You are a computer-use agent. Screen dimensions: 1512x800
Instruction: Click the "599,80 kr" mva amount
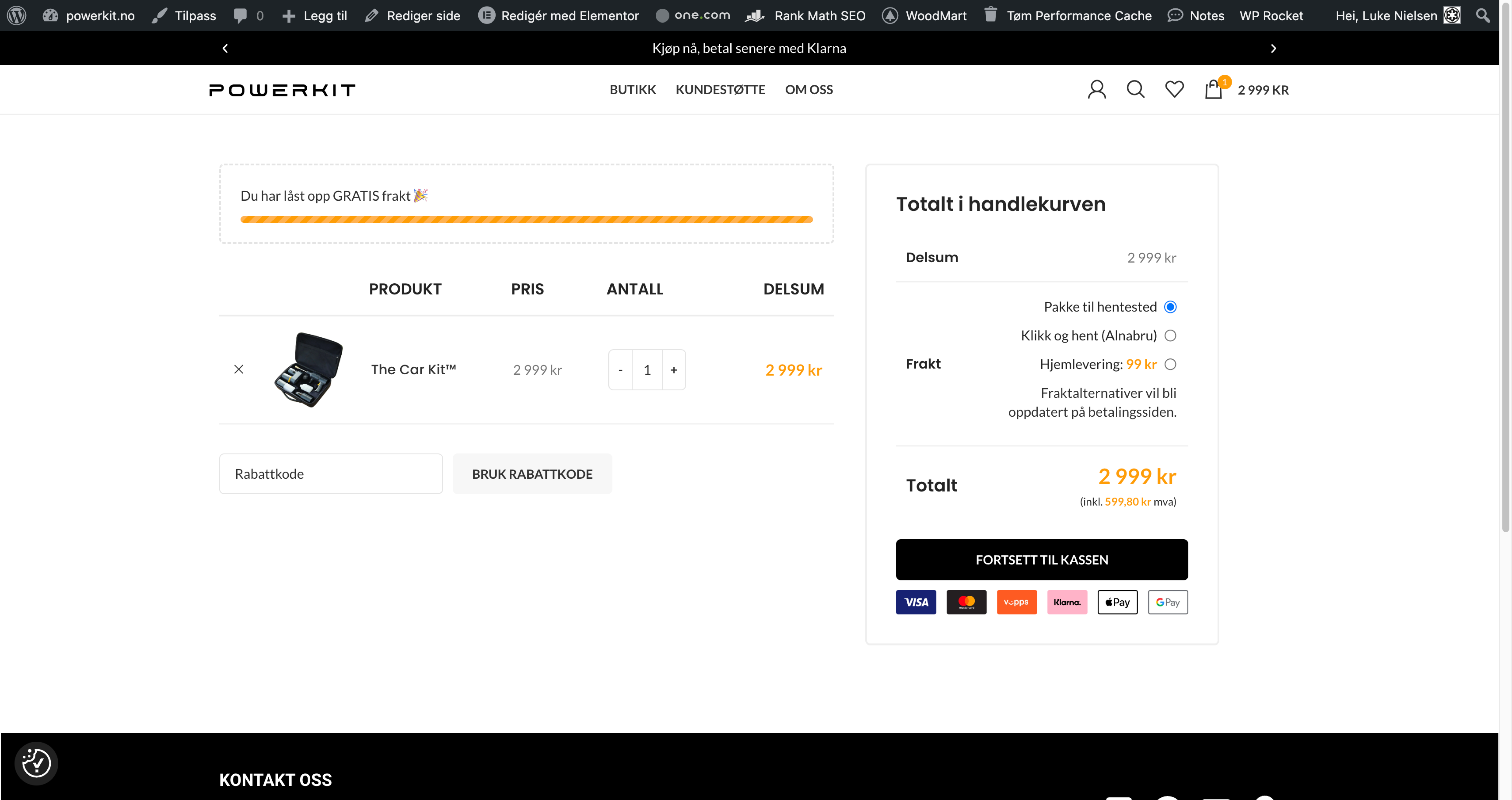[x=1128, y=502]
